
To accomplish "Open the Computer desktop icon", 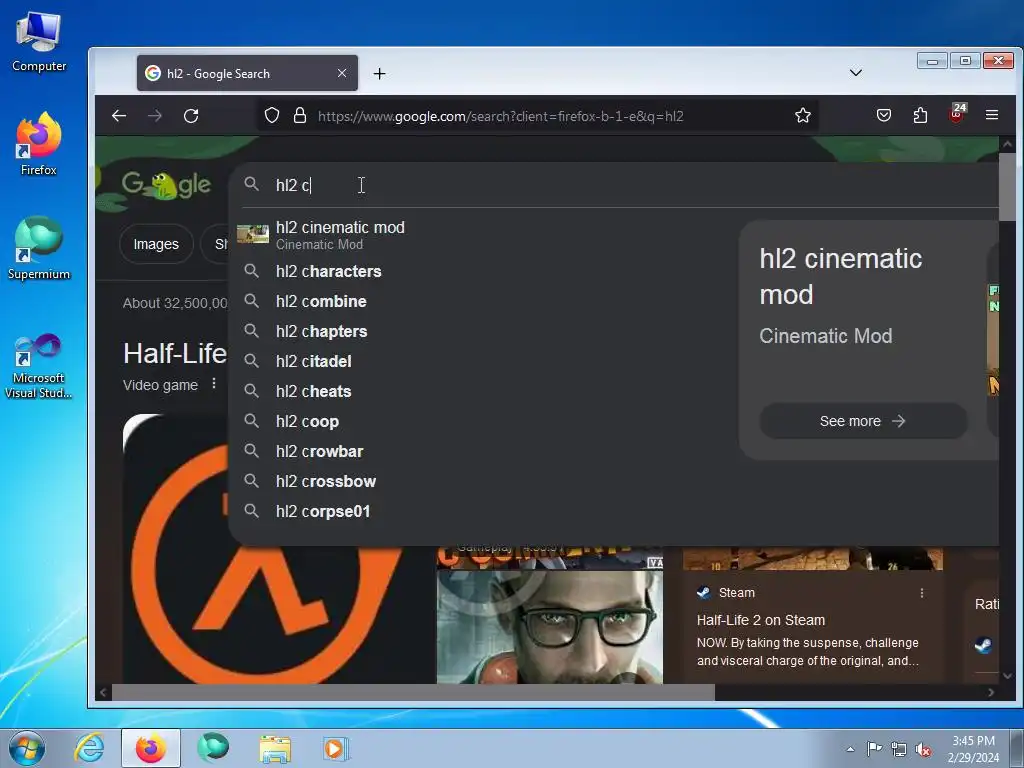I will [x=39, y=42].
